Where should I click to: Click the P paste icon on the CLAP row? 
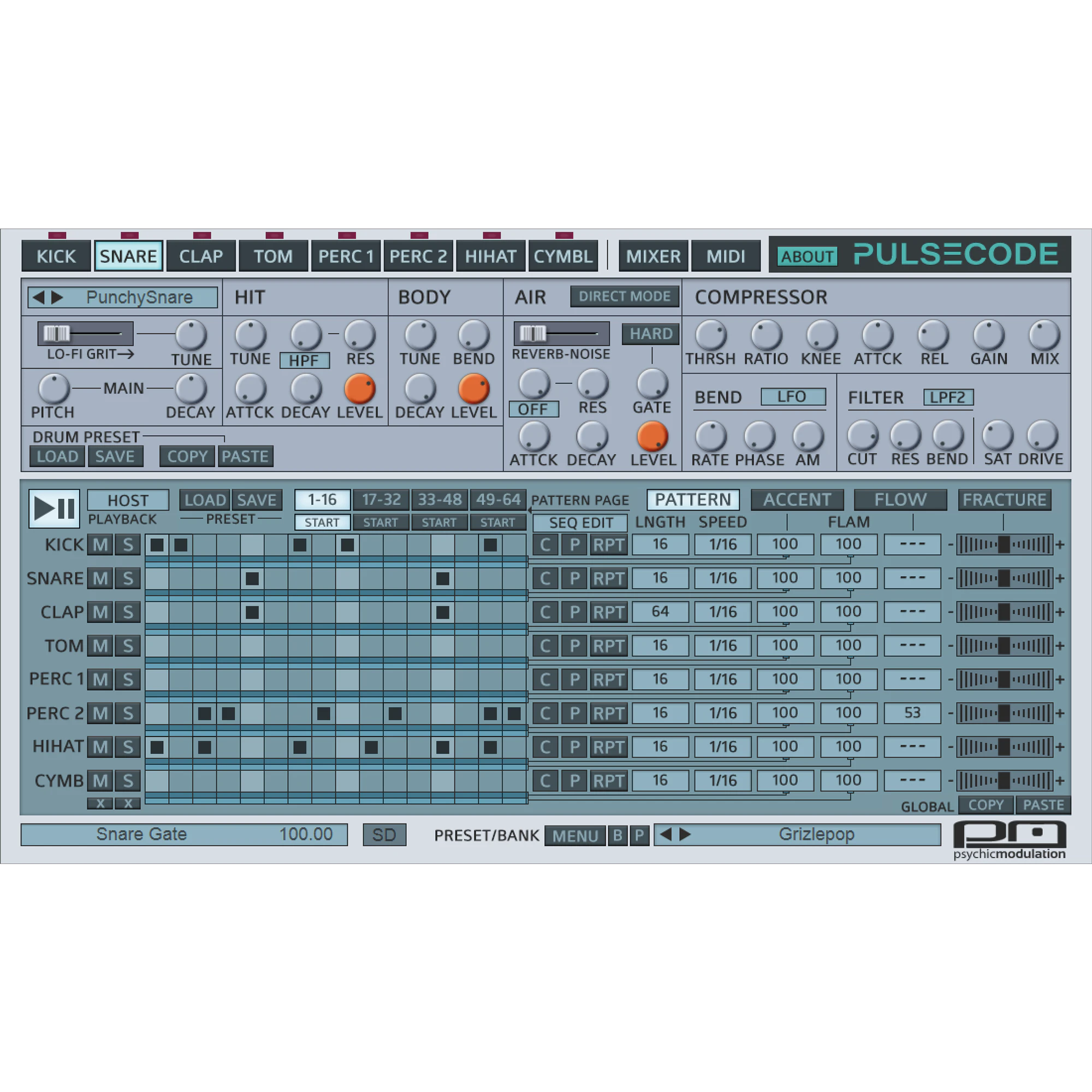[574, 612]
